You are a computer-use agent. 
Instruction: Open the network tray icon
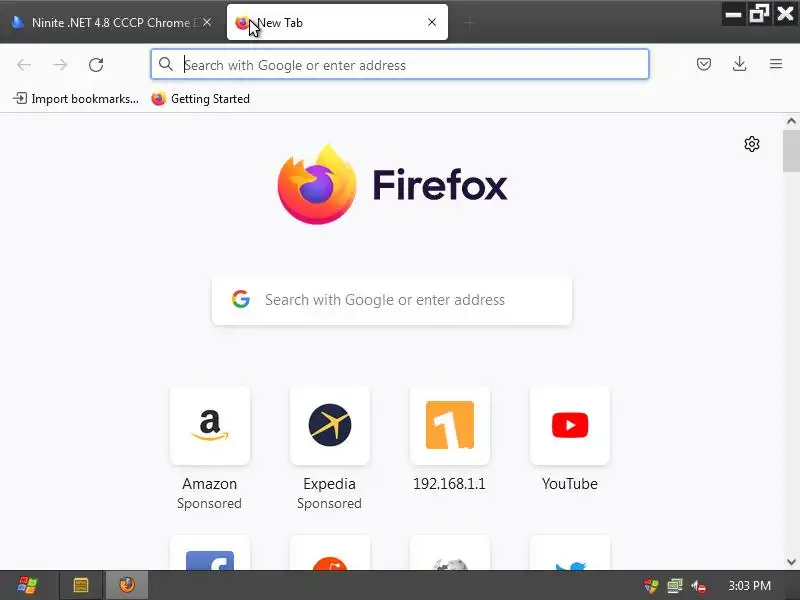[x=674, y=586]
